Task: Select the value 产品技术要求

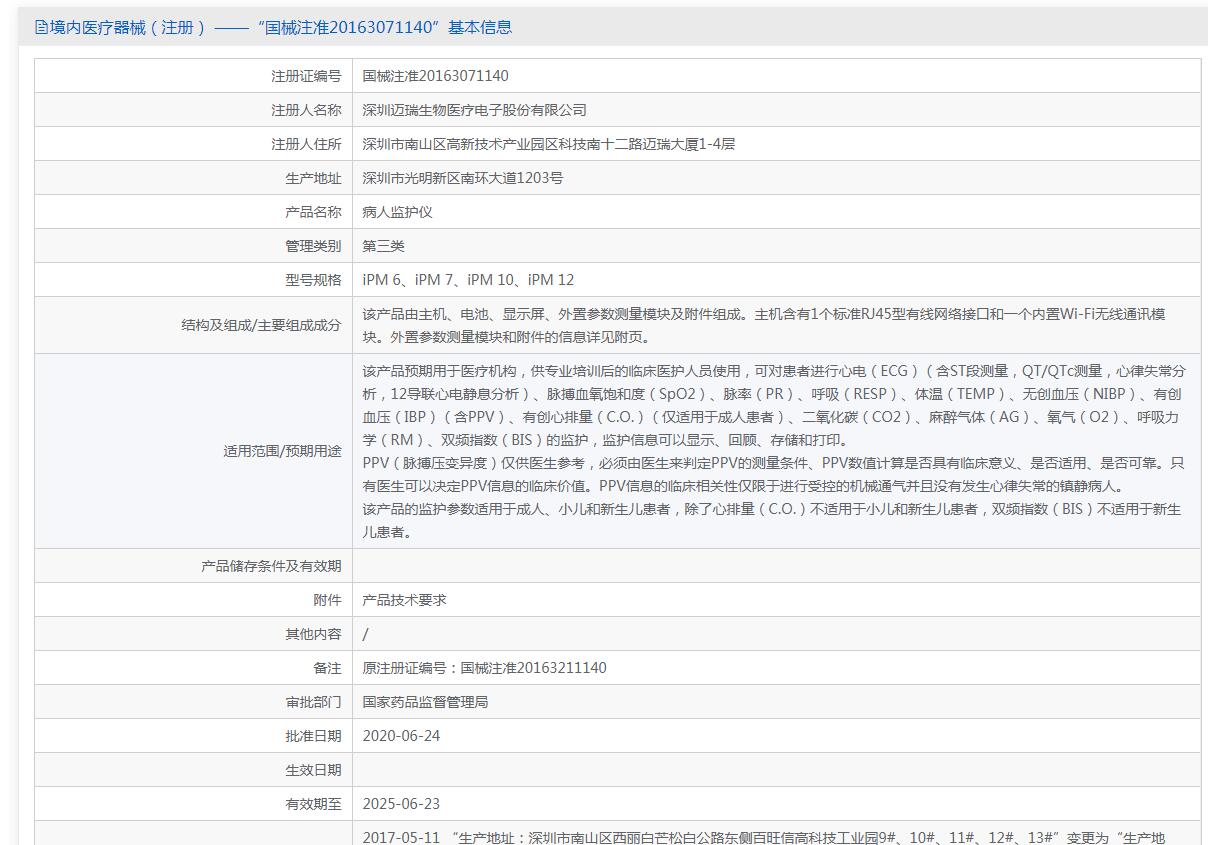Action: [x=404, y=600]
